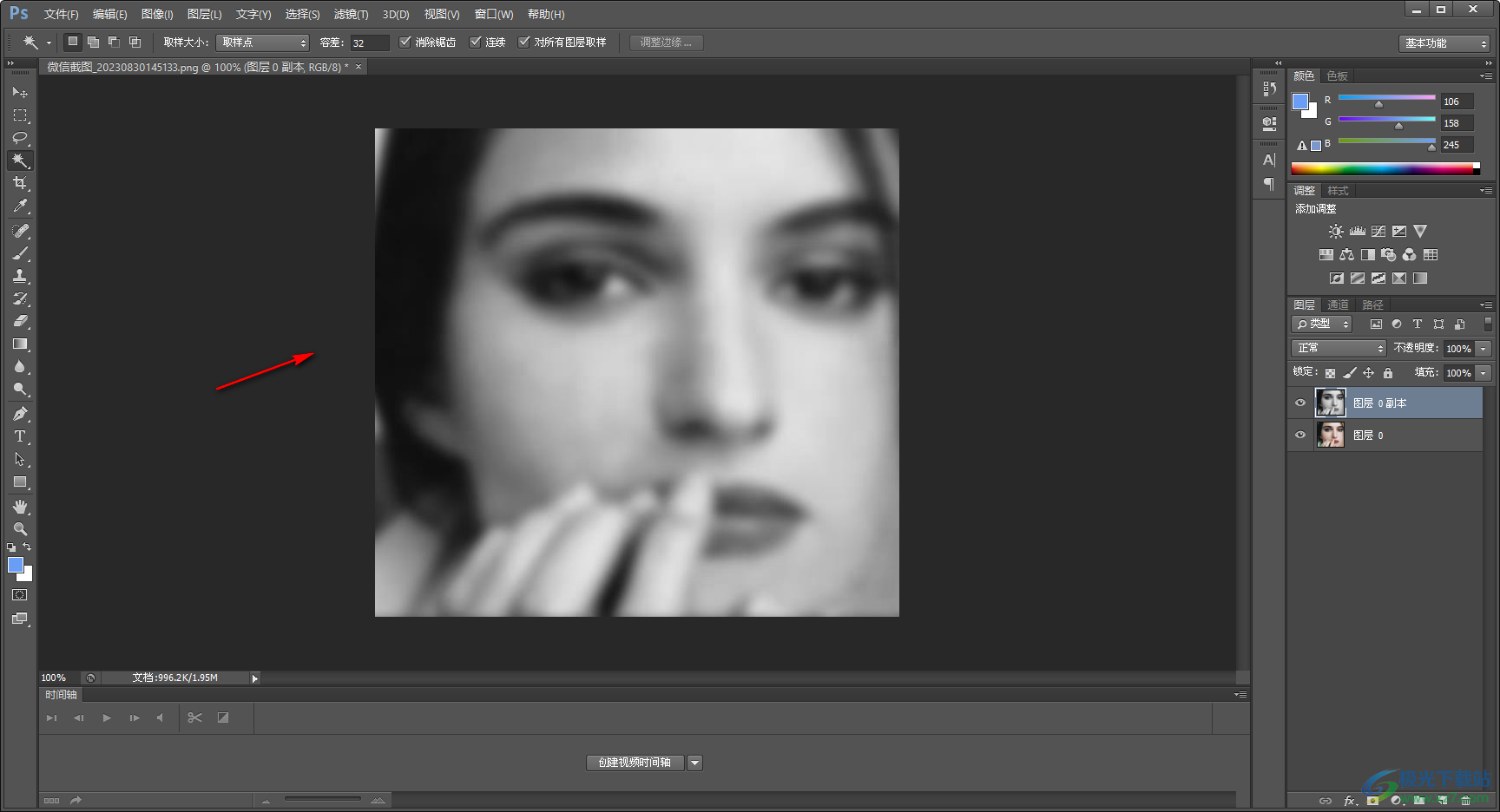Open the 填充 fill dropdown arrow
The height and width of the screenshot is (812, 1500).
tap(1484, 373)
